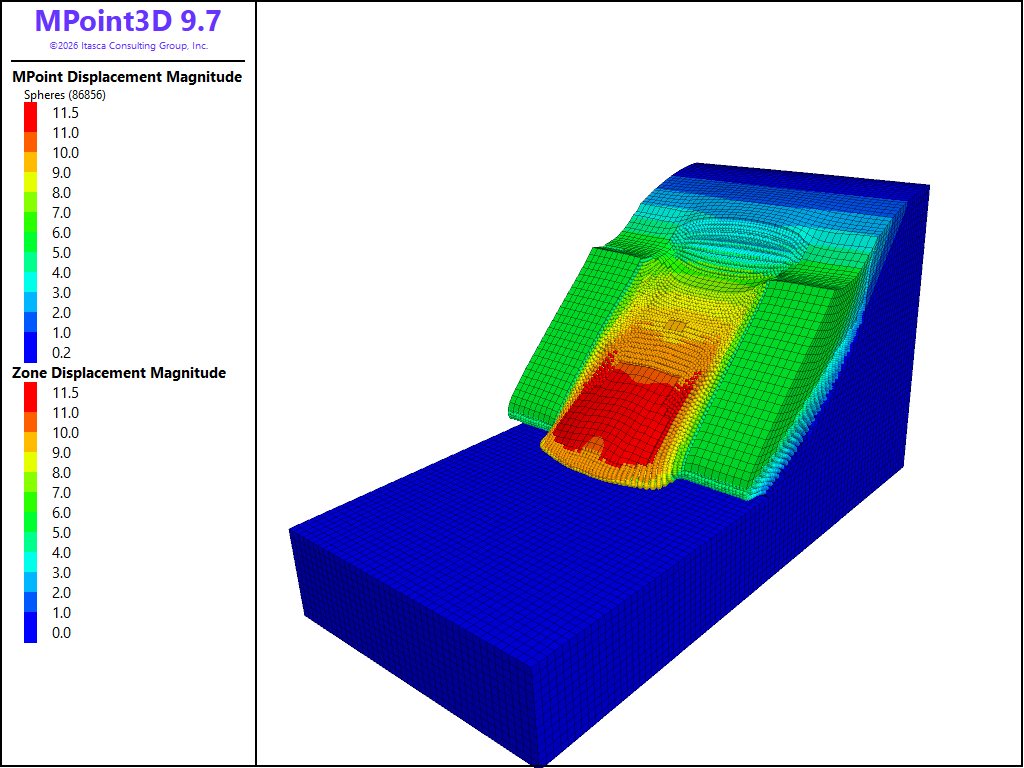1024x768 pixels.
Task: Click the 0.2 value in MPoint legend
Action: point(61,353)
